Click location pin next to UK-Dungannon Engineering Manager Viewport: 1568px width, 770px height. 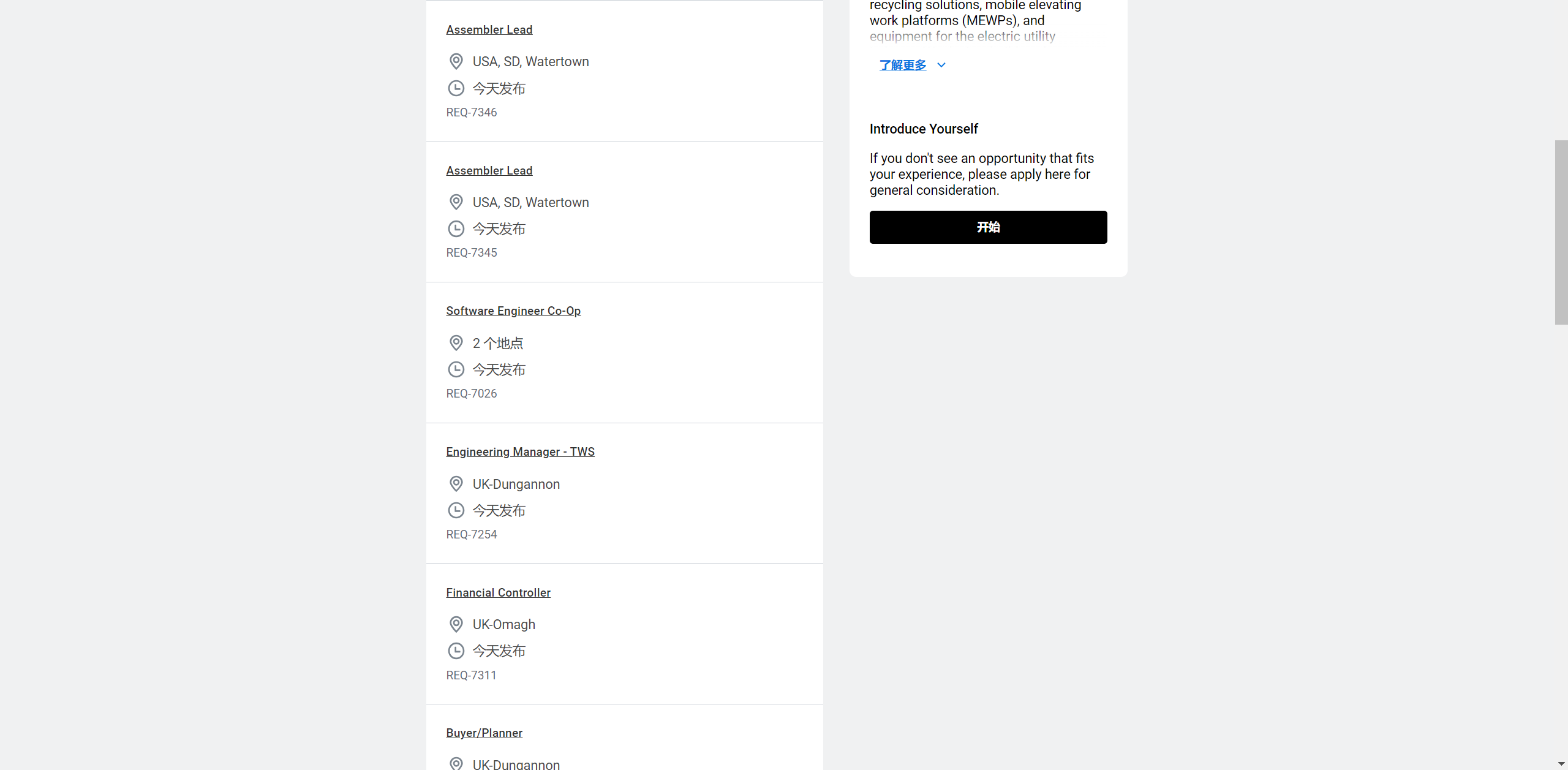click(456, 484)
